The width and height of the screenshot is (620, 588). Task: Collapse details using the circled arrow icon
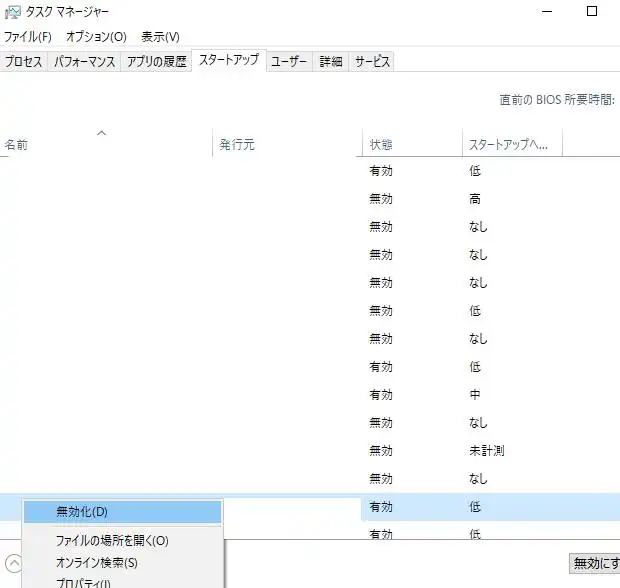coord(12,563)
